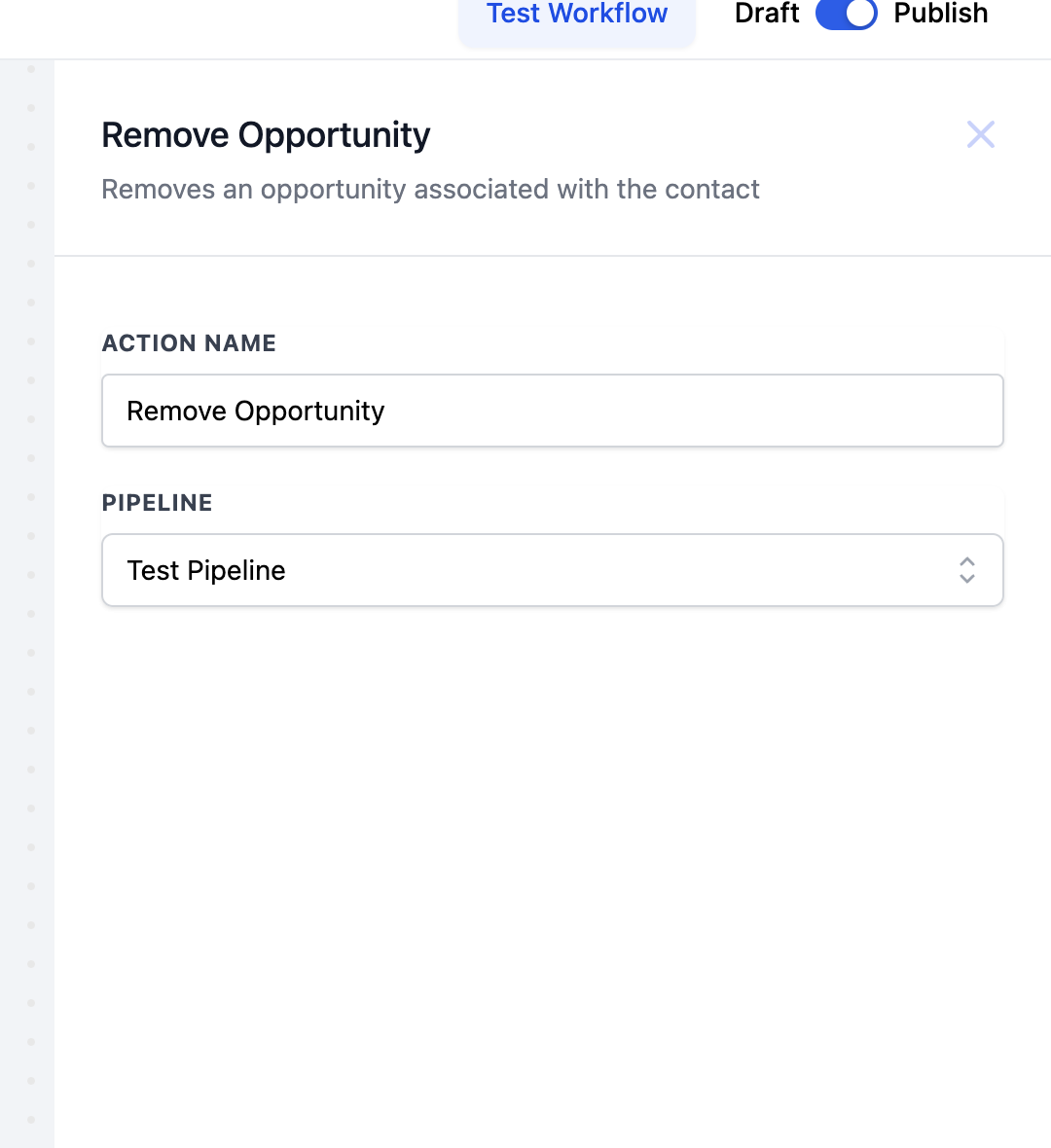Click the Publish label beside the switch
Viewport: 1051px width, 1148px height.
pyautogui.click(x=940, y=14)
